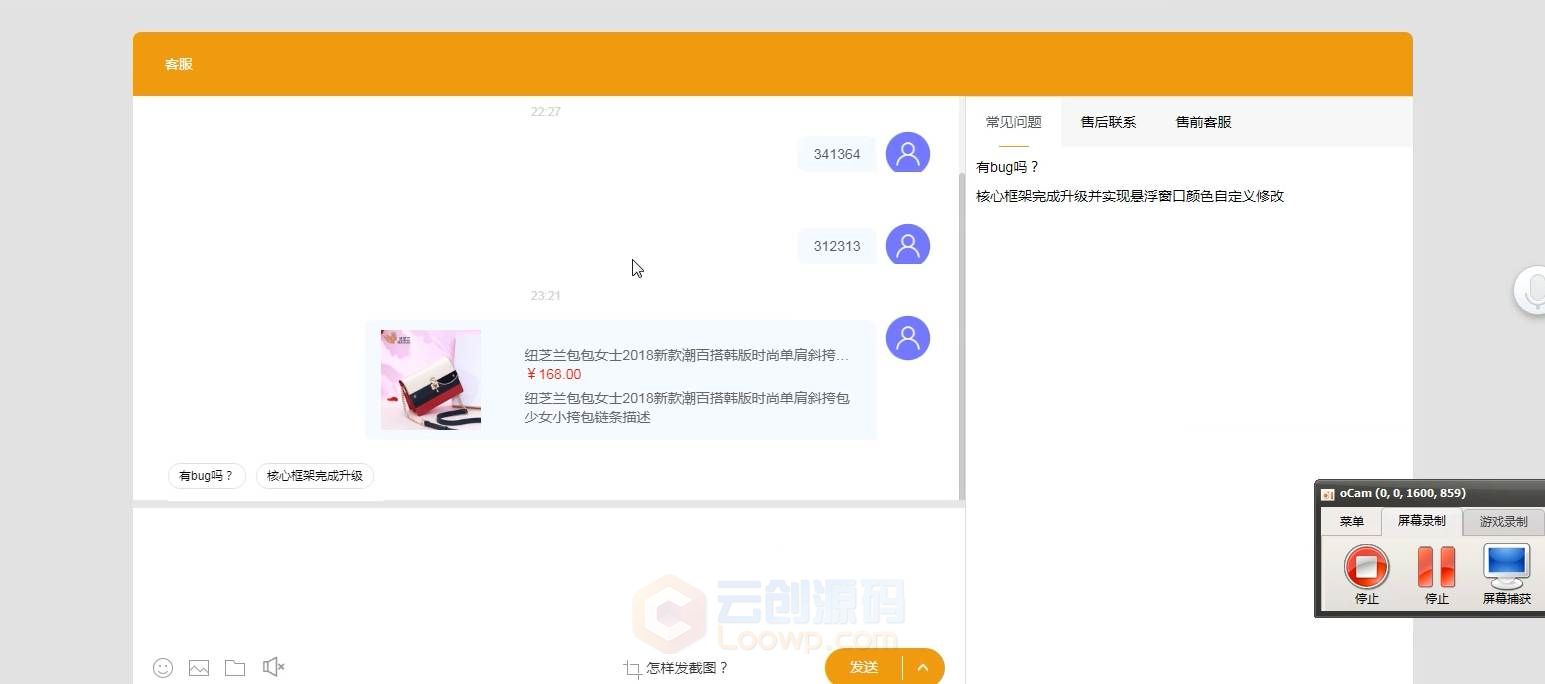Switch to the 售前客服 tab
The image size is (1545, 684).
[1203, 122]
